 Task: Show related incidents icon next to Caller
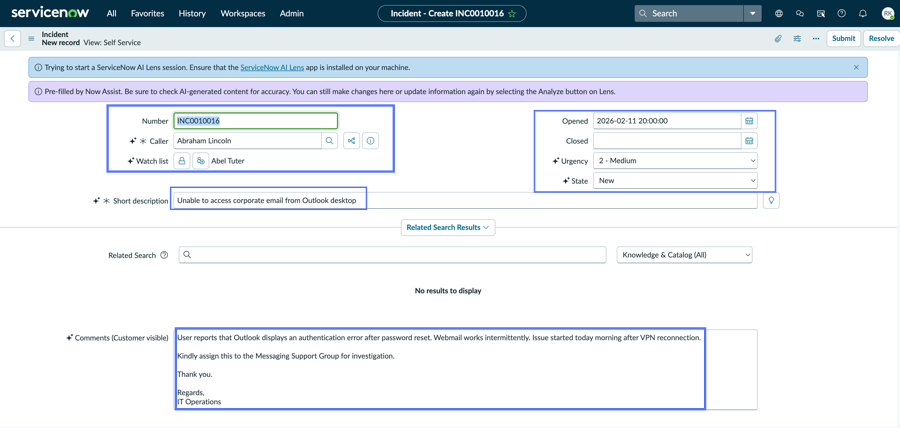point(351,141)
